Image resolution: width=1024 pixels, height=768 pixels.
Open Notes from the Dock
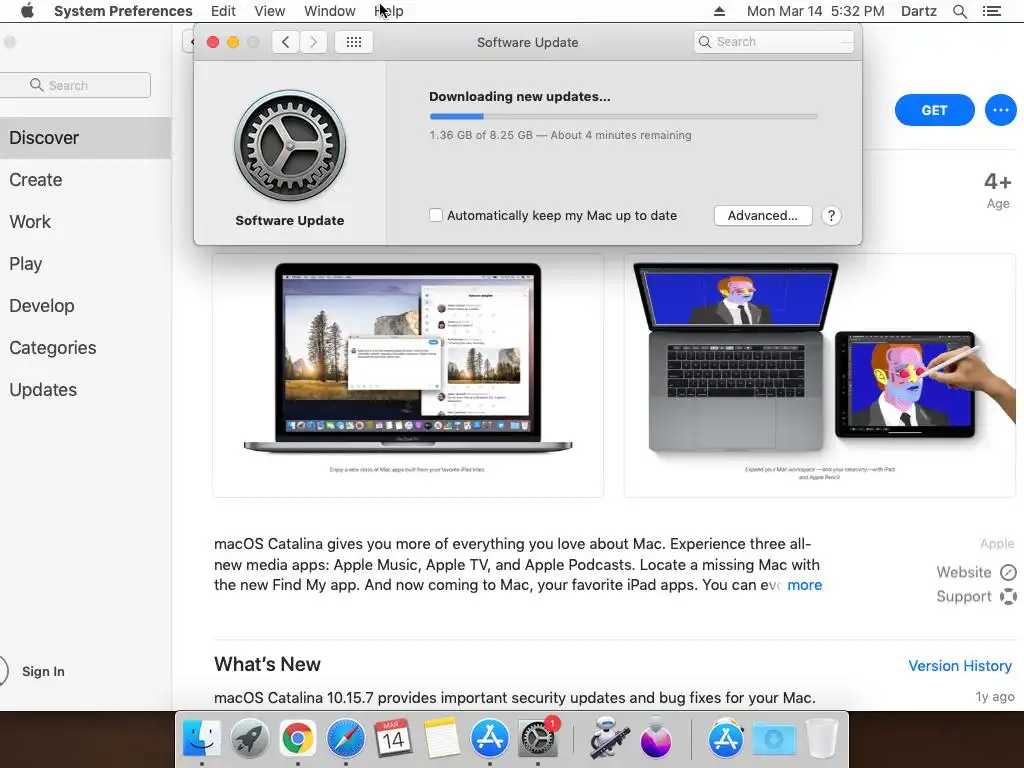[x=441, y=738]
